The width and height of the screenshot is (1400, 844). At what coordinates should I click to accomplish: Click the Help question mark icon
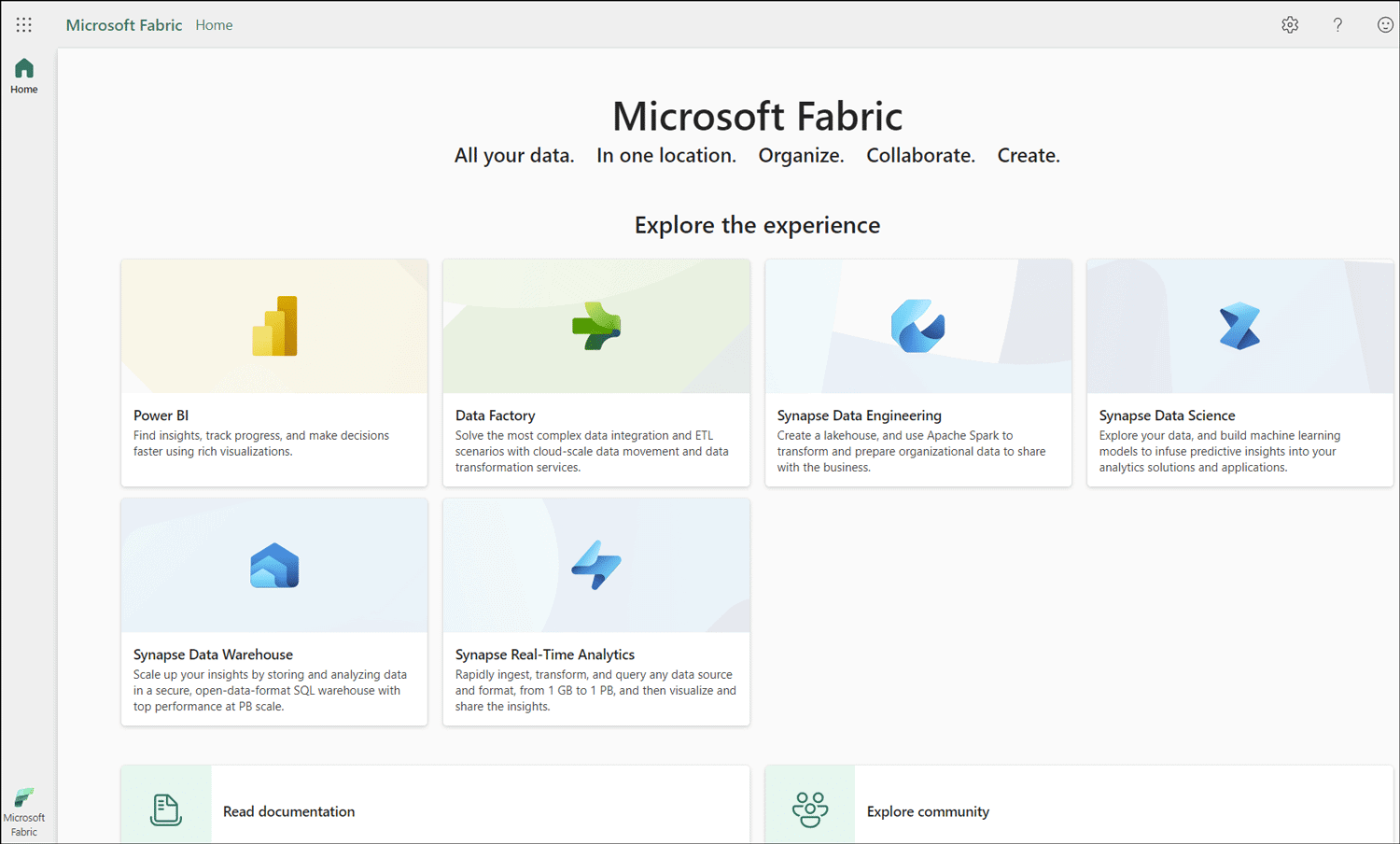click(x=1337, y=25)
